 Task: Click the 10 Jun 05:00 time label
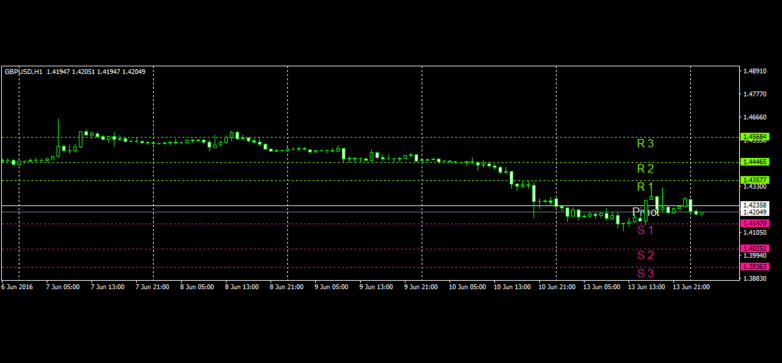(x=466, y=287)
